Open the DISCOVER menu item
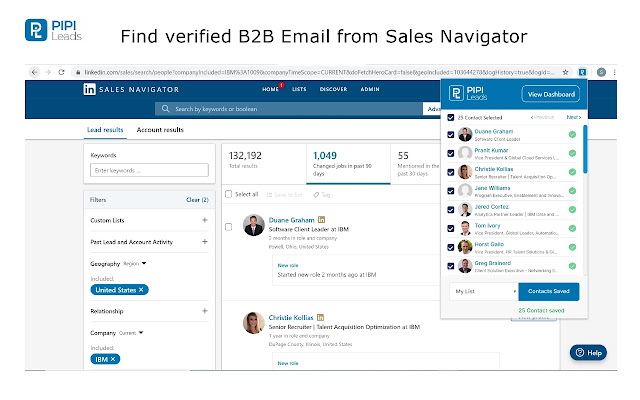The height and width of the screenshot is (400, 640). [333, 89]
